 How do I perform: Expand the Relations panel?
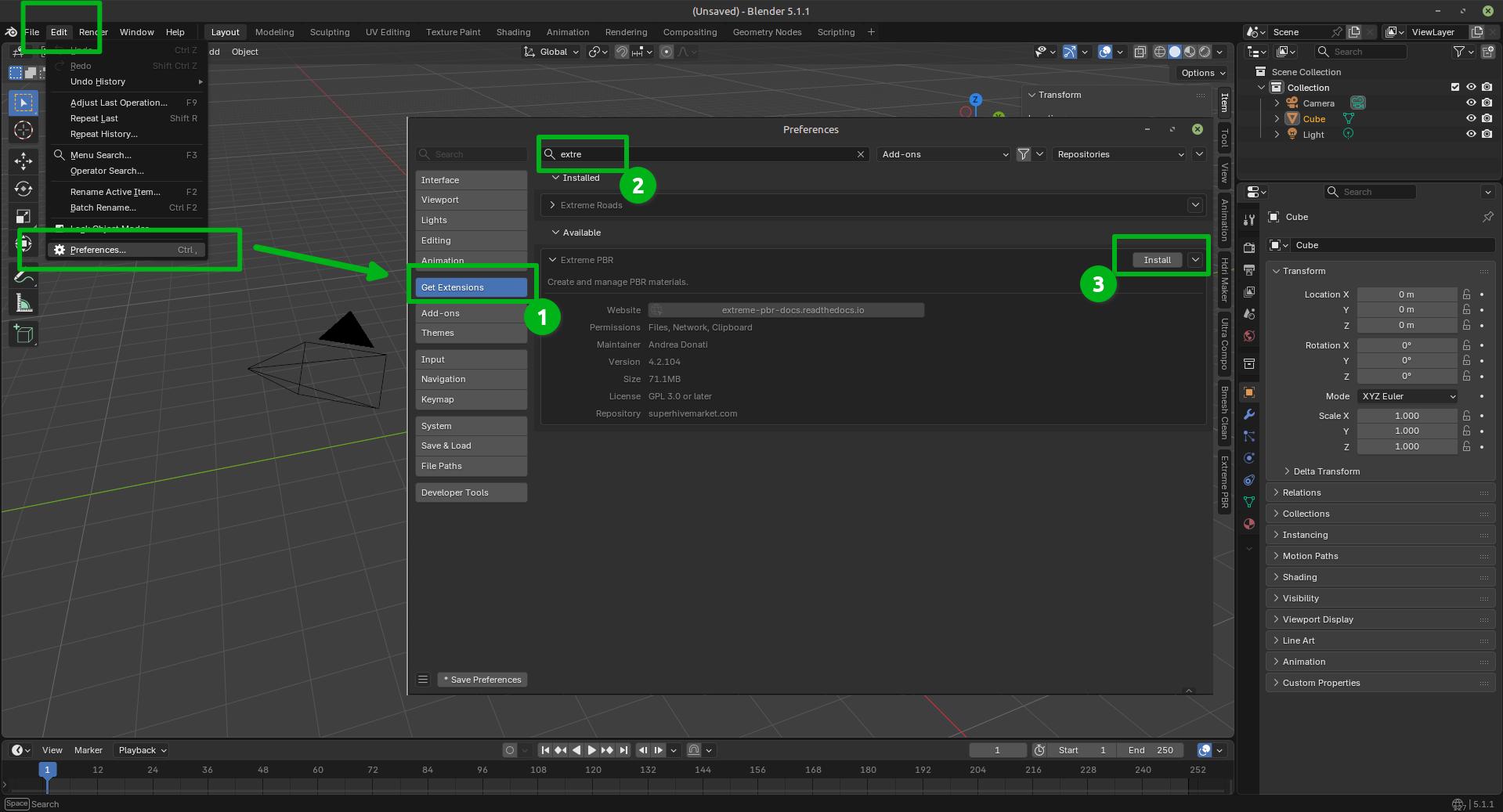pos(1380,493)
